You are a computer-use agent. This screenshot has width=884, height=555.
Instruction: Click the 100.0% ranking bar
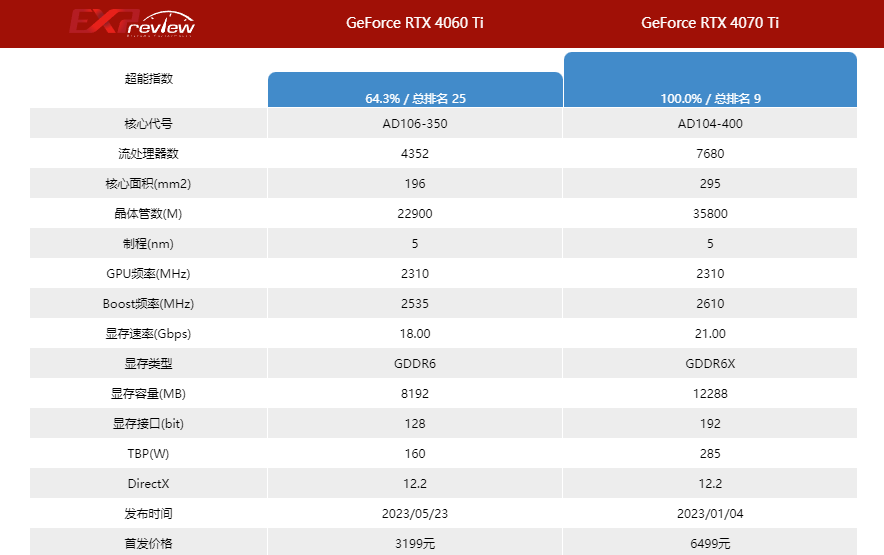tap(710, 80)
